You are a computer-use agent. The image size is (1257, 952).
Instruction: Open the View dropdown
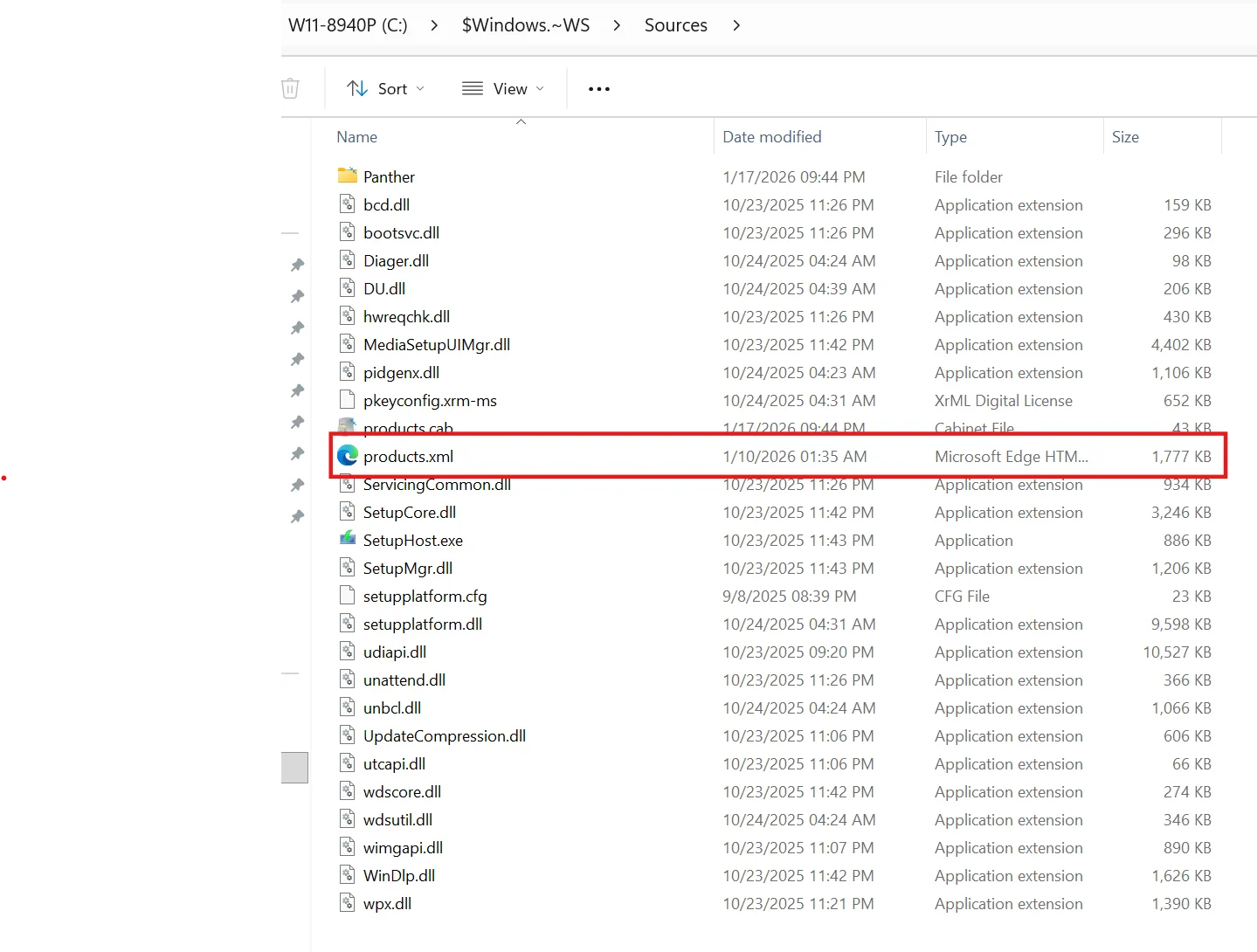pos(502,88)
